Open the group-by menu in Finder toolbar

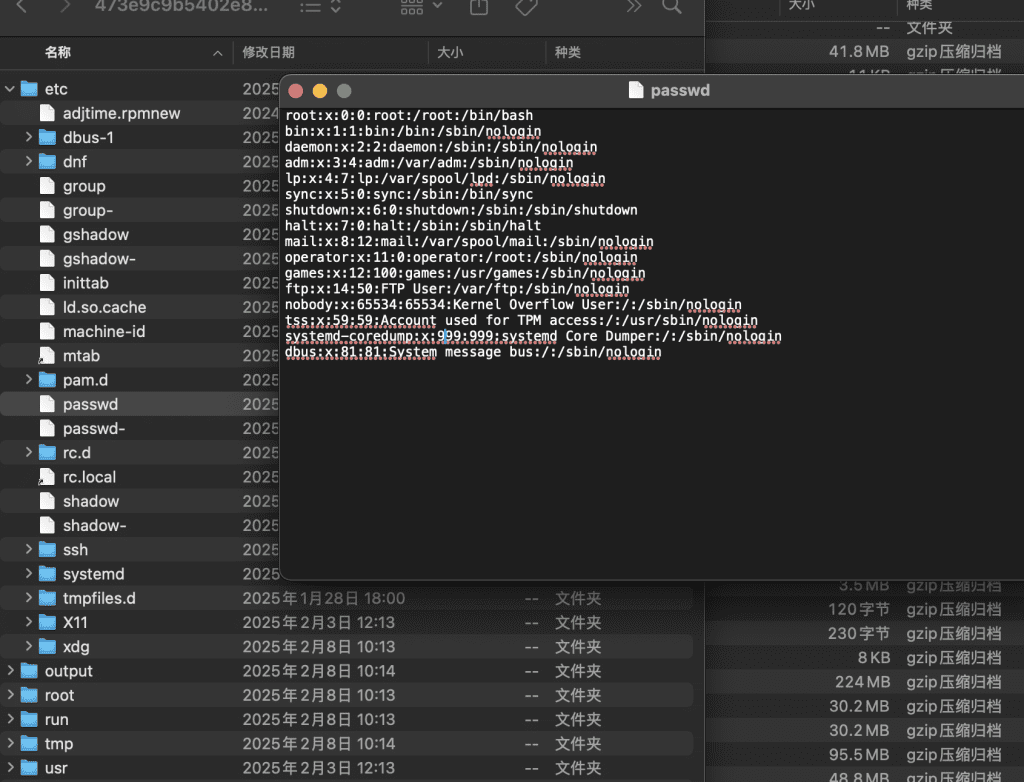point(421,6)
